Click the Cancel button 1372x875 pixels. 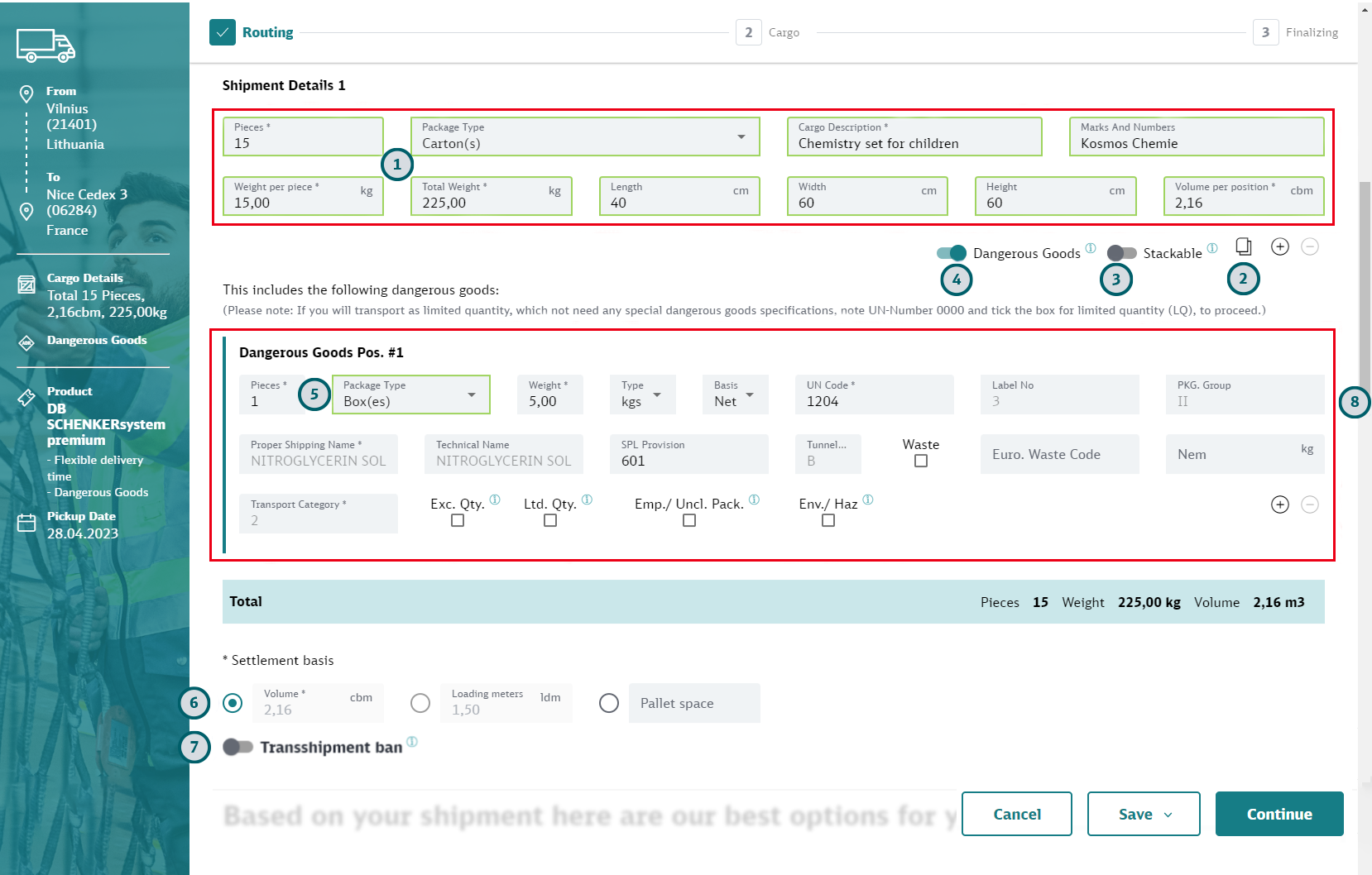1016,814
